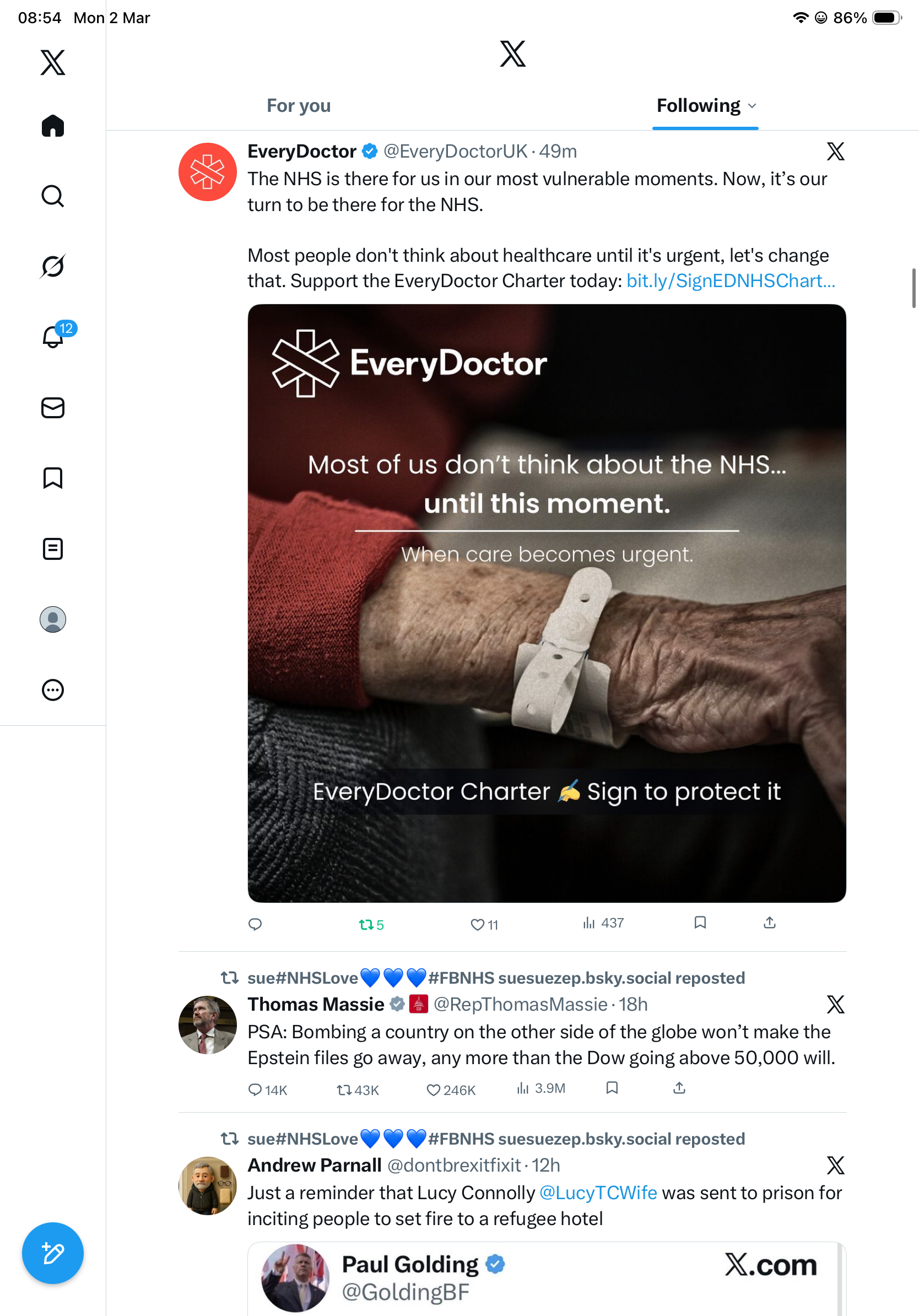Open the Home feed icon
This screenshot has width=919, height=1316.
point(53,126)
